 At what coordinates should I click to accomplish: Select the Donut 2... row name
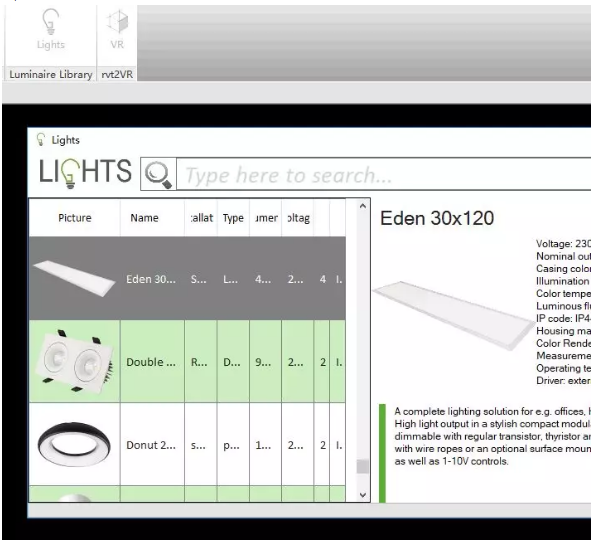pyautogui.click(x=151, y=445)
